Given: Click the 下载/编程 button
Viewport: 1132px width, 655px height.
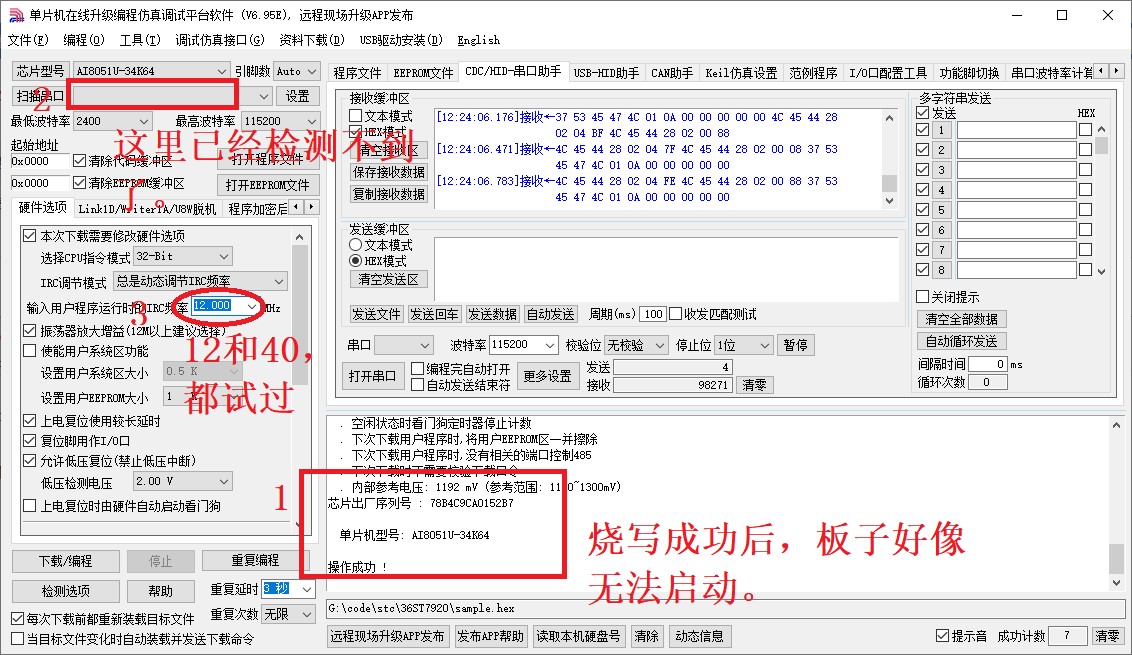Looking at the screenshot, I should (x=65, y=561).
